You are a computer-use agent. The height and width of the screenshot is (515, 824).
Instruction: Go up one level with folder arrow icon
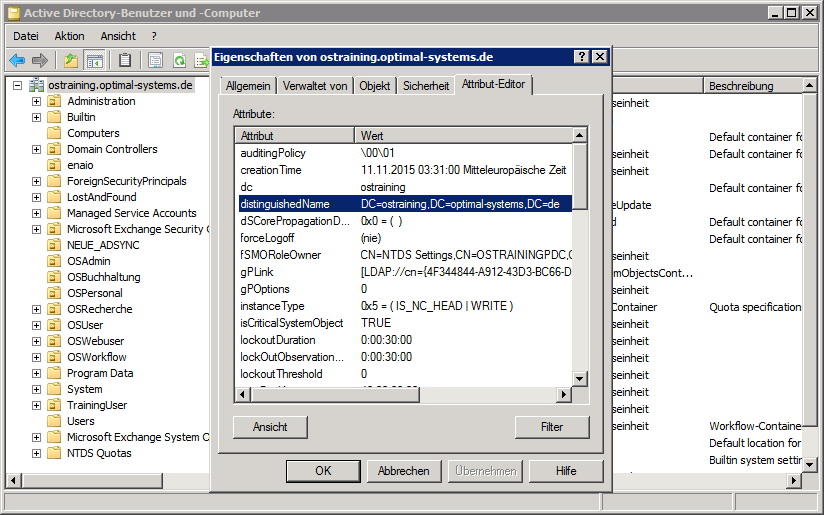point(71,60)
